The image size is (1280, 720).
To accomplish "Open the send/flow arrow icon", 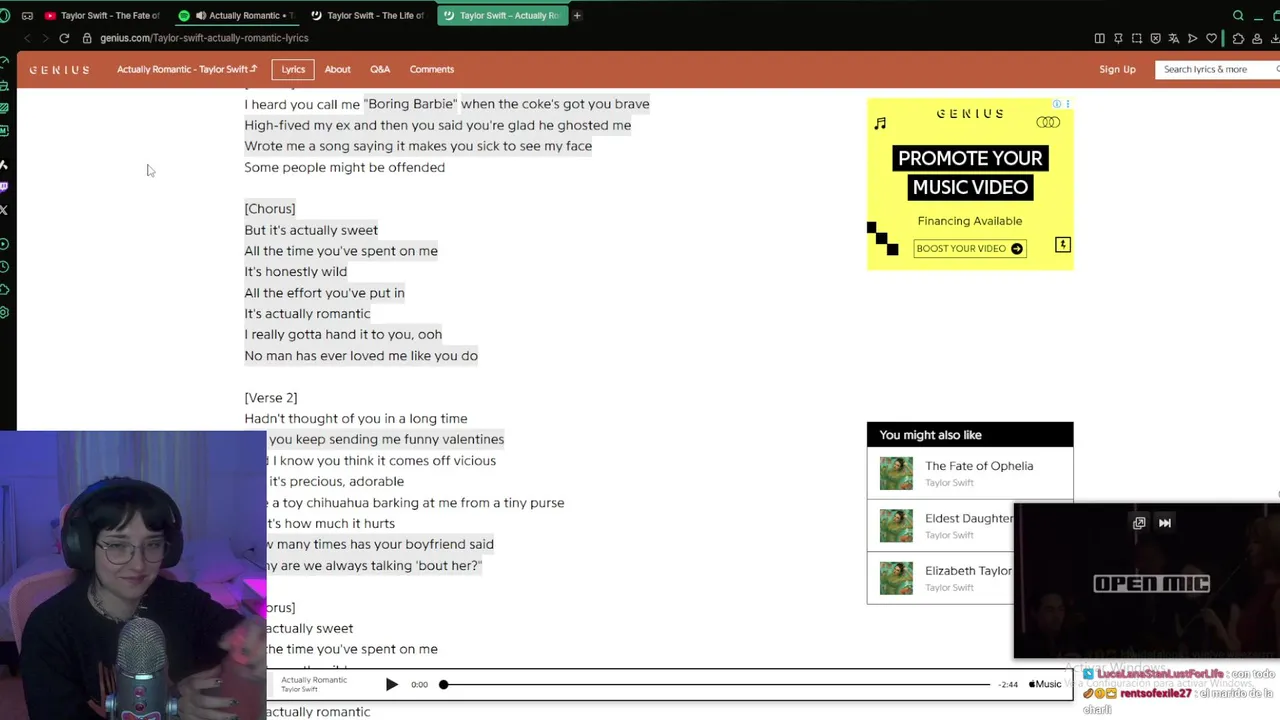I will (1192, 38).
